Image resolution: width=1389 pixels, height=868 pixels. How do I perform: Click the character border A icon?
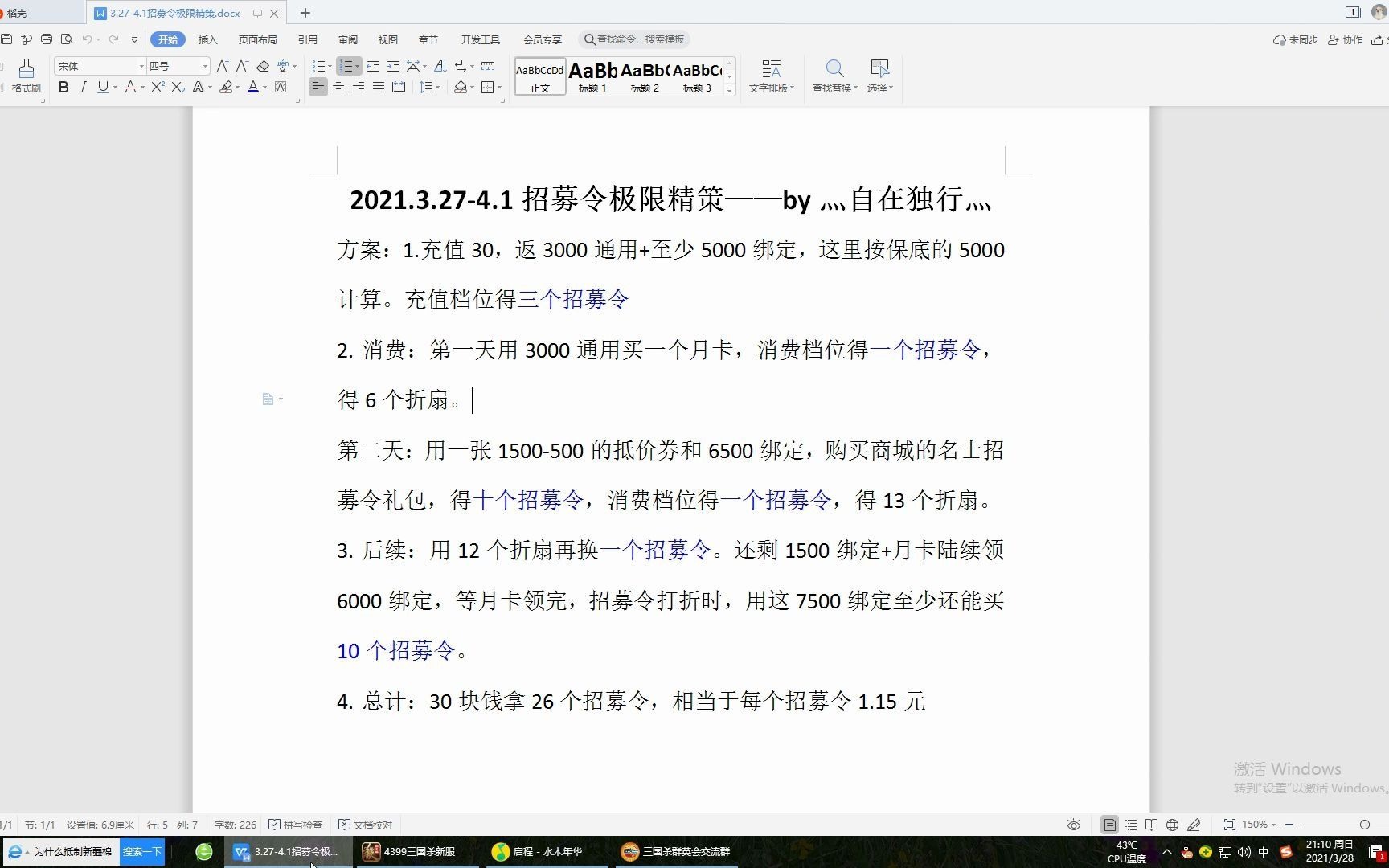click(x=281, y=88)
